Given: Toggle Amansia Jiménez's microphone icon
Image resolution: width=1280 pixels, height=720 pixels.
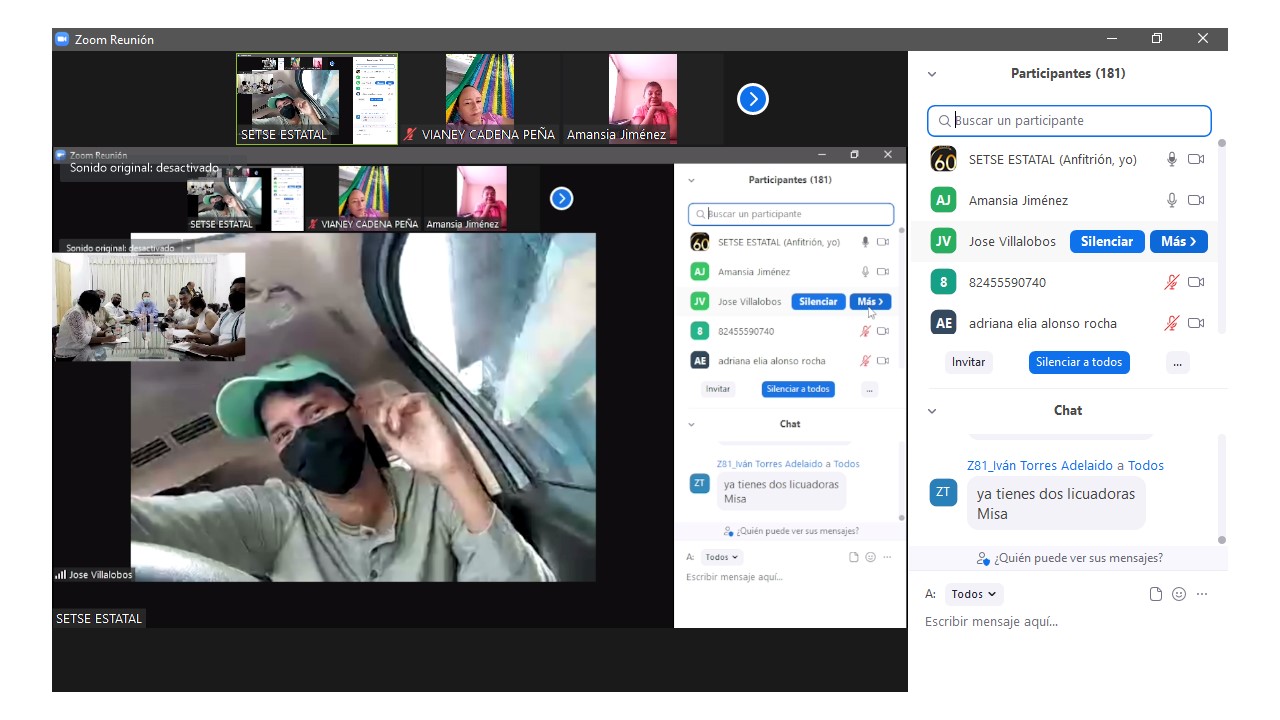Looking at the screenshot, I should click(x=1172, y=200).
